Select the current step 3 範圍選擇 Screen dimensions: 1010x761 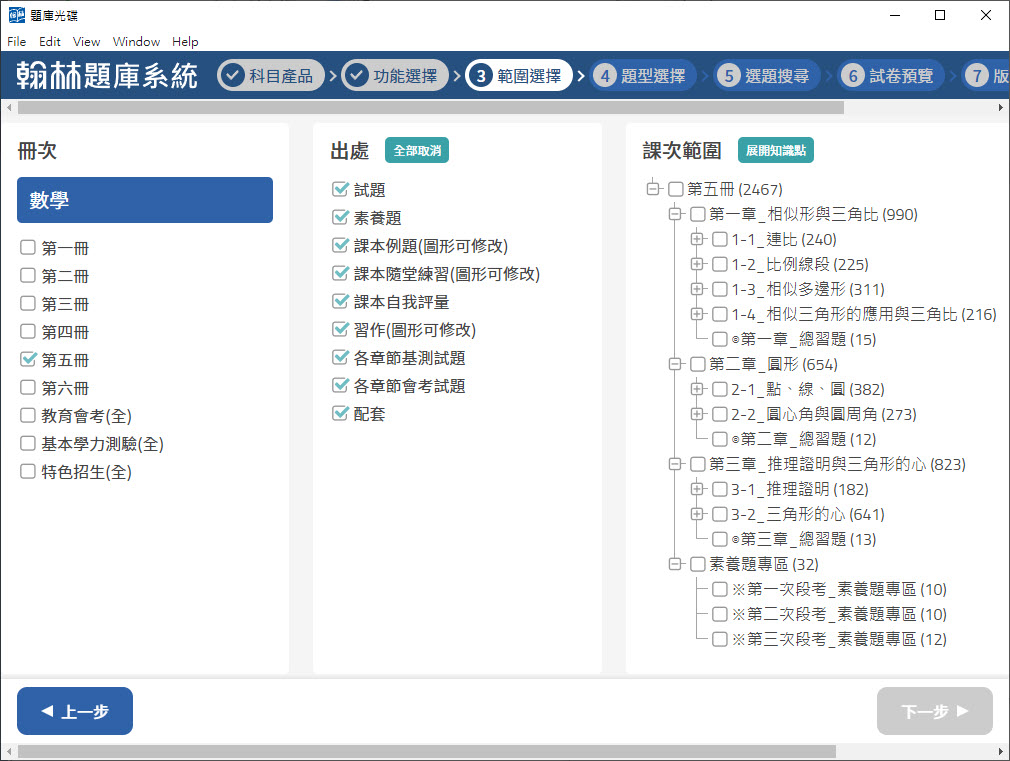click(519, 76)
